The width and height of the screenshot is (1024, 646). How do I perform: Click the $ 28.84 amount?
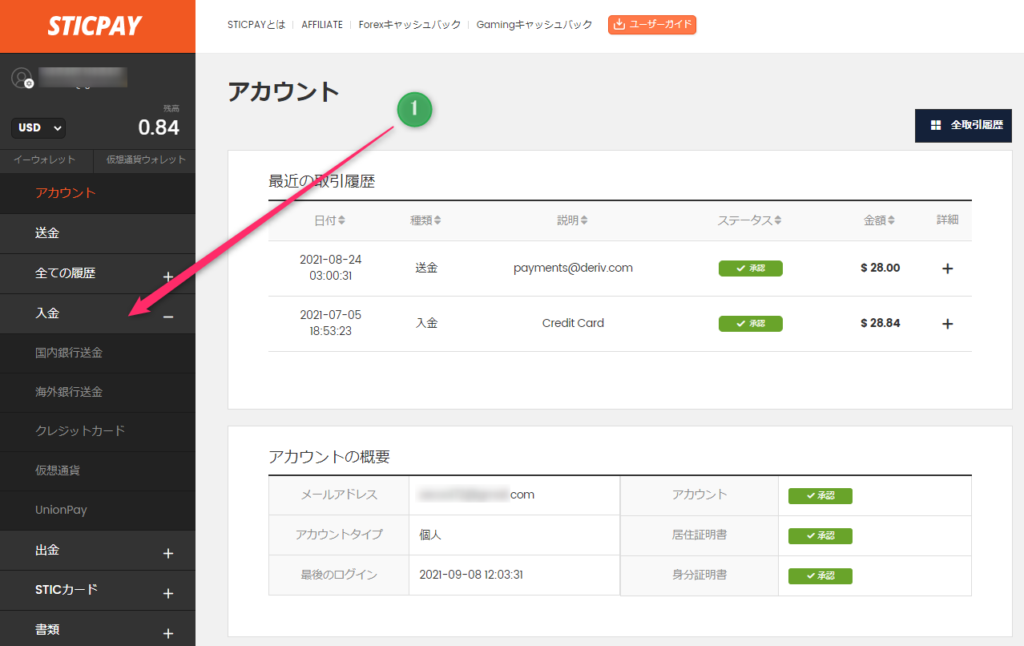[880, 323]
